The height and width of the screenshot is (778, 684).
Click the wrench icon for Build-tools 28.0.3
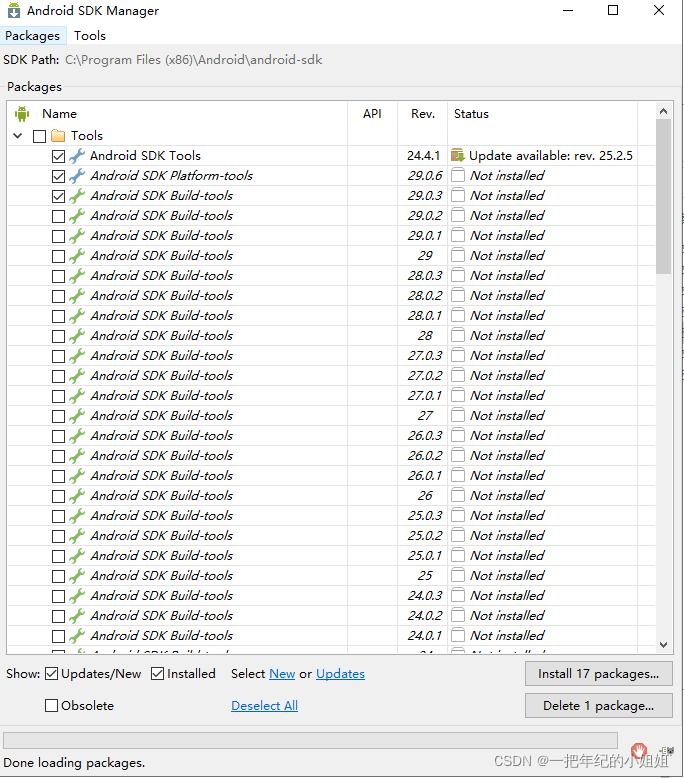[77, 276]
